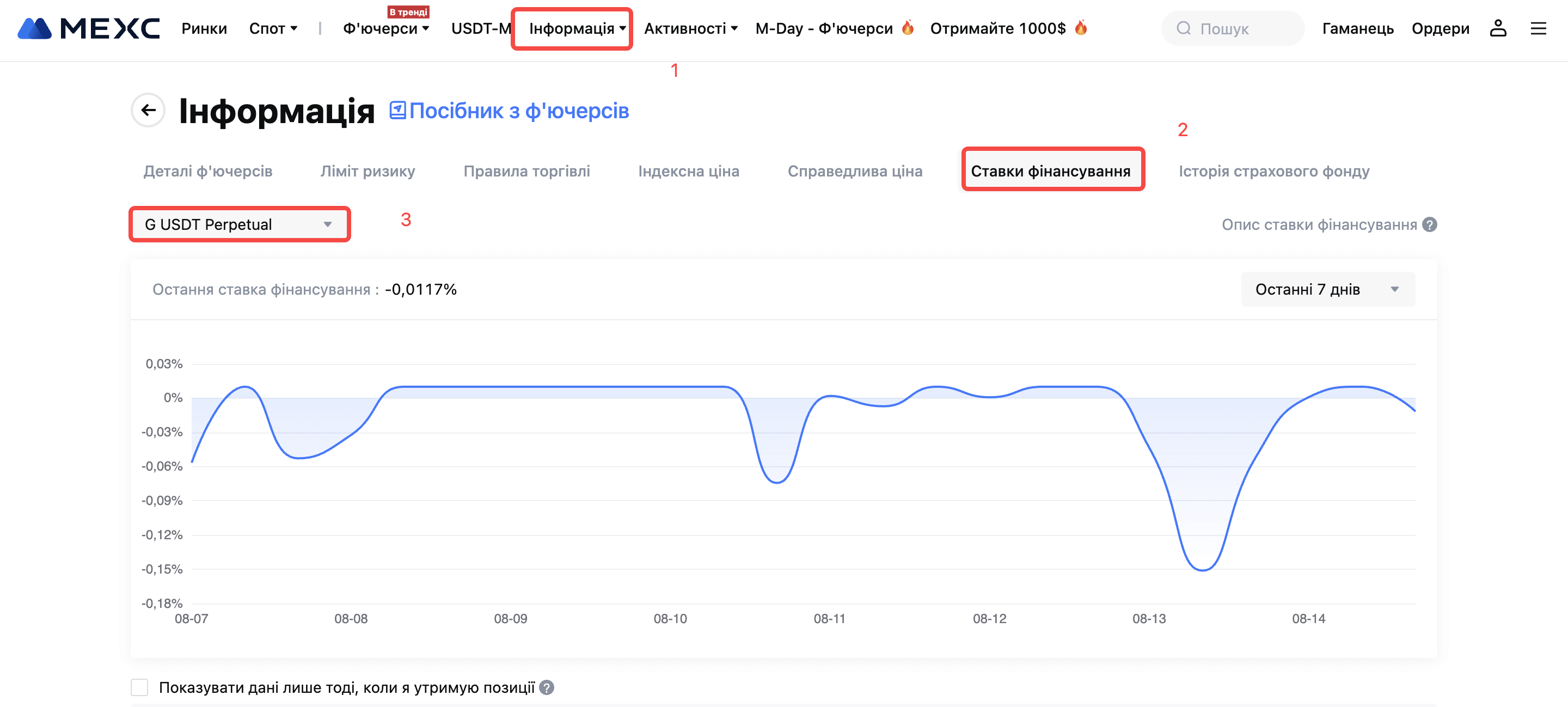Switch to the Ліміт ризику tab
Screen dimensions: 1568x707
pyautogui.click(x=367, y=171)
